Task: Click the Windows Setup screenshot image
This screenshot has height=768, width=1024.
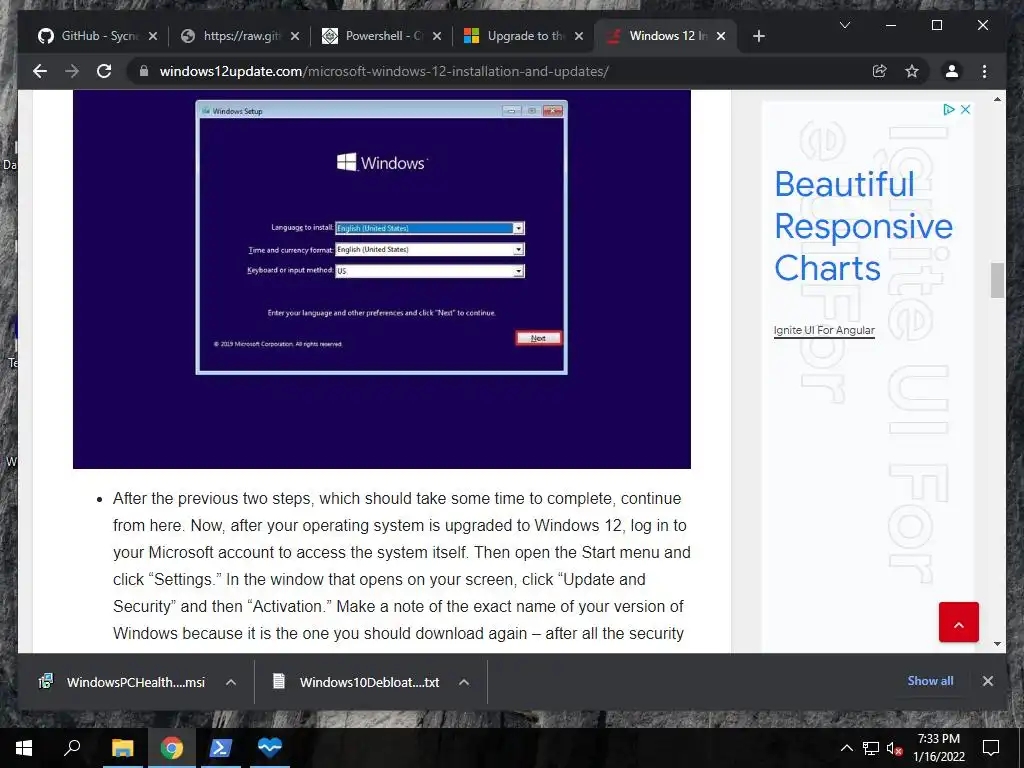Action: coord(381,279)
